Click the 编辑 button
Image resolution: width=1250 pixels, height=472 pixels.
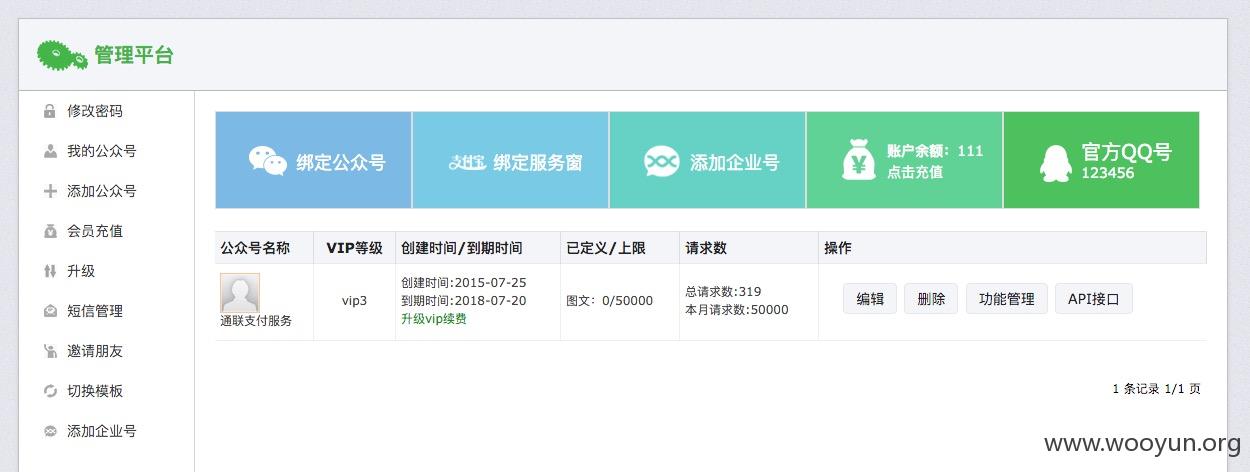click(x=870, y=298)
